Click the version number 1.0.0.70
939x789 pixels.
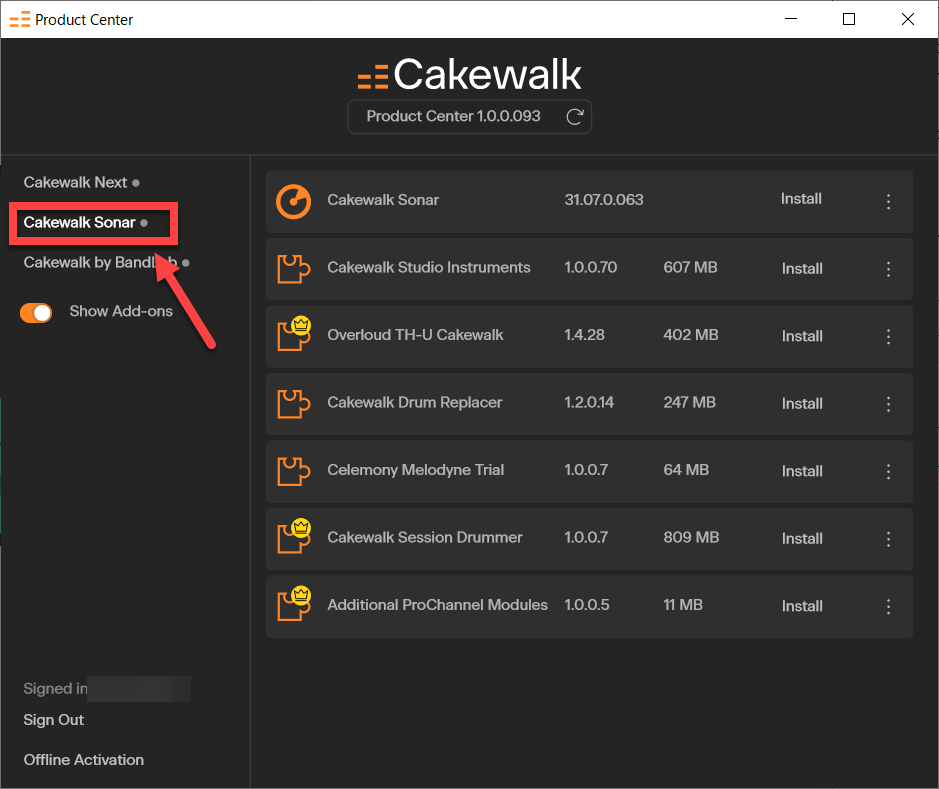click(590, 268)
